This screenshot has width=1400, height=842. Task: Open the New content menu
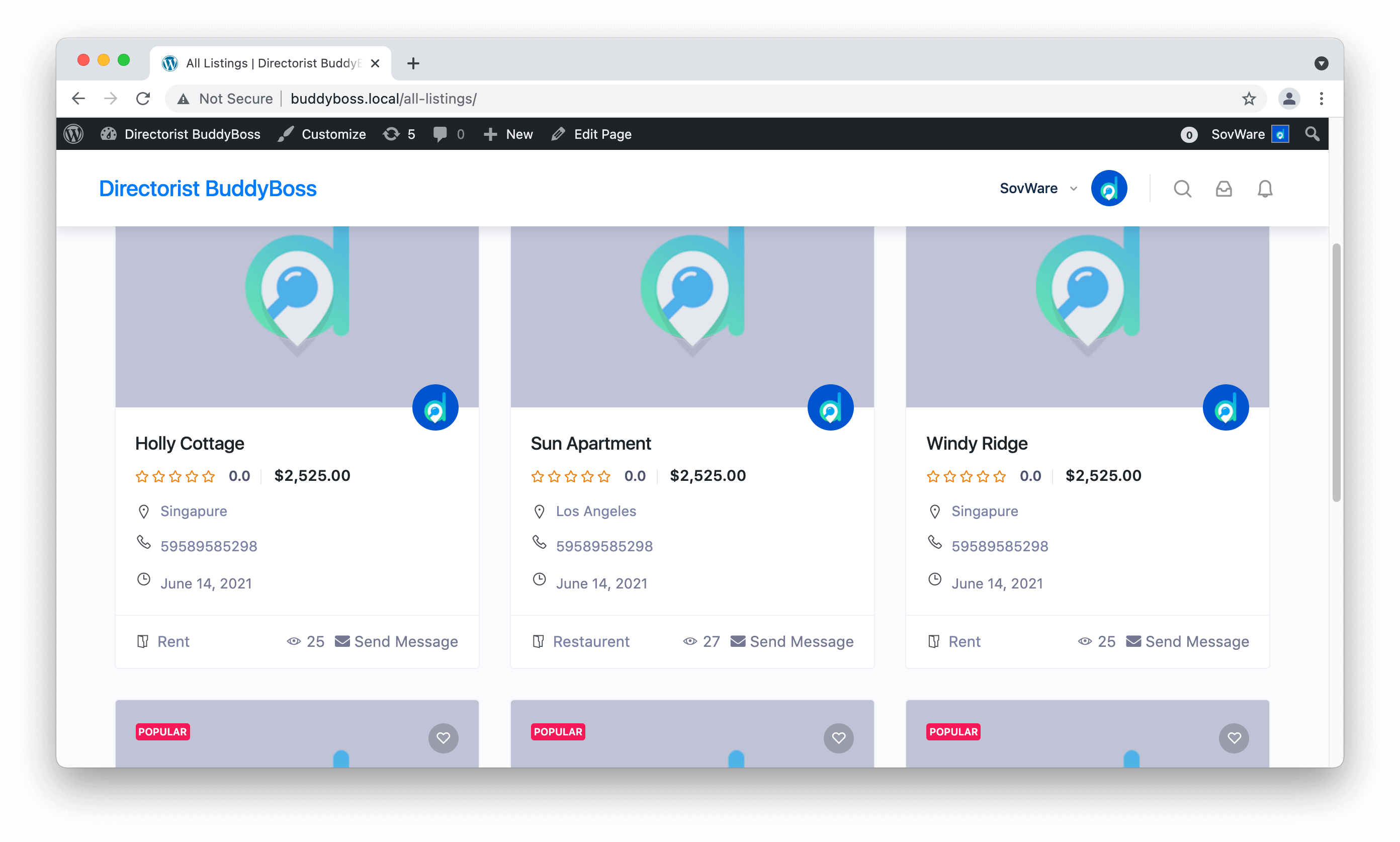coord(508,134)
